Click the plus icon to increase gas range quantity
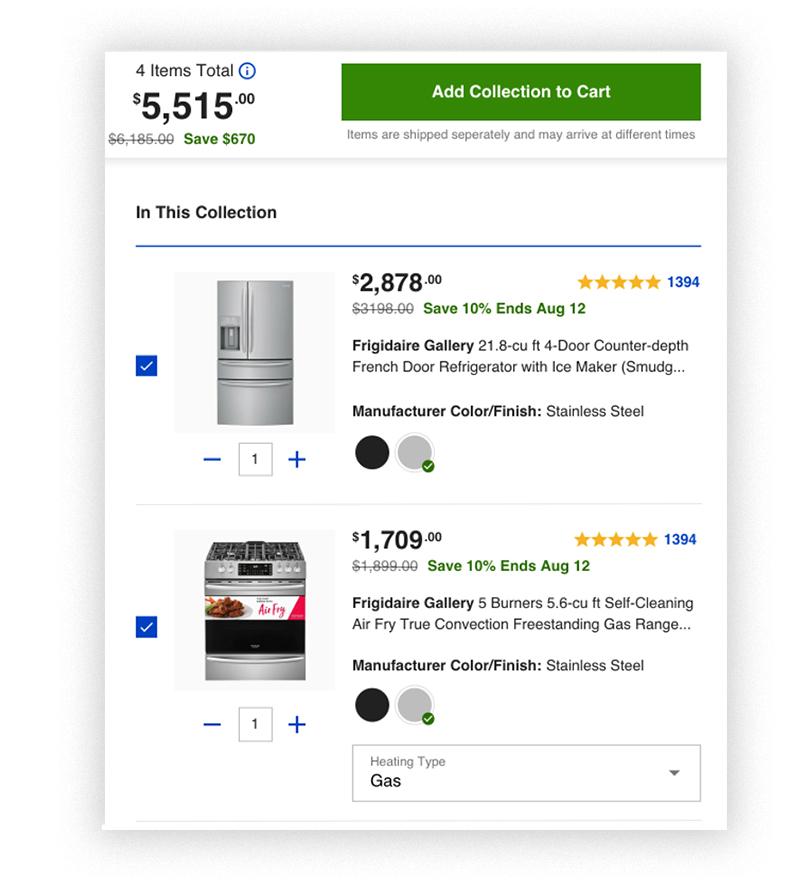 297,723
